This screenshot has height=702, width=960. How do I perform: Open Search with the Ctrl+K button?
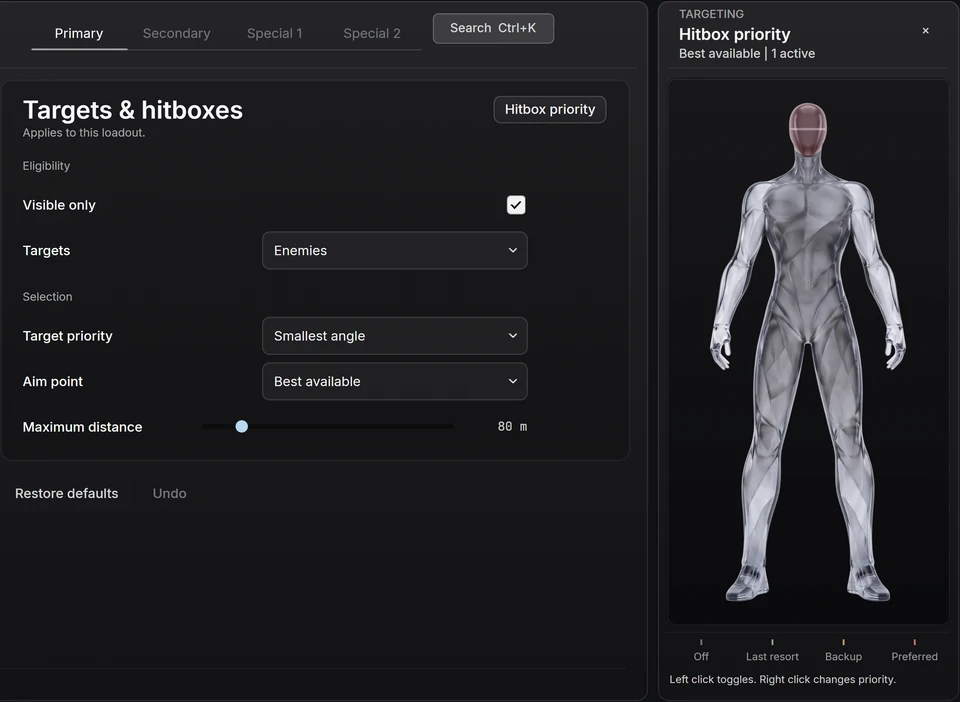click(493, 28)
